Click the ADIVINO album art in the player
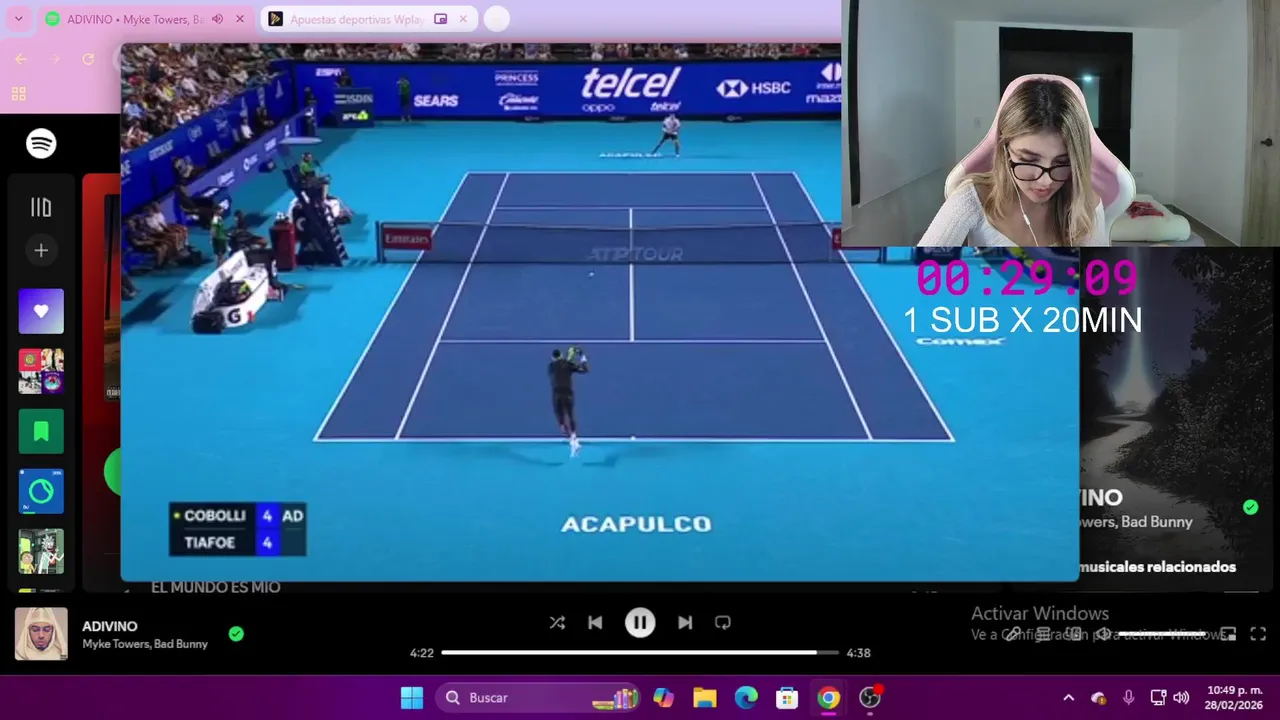The width and height of the screenshot is (1280, 720). tap(41, 634)
